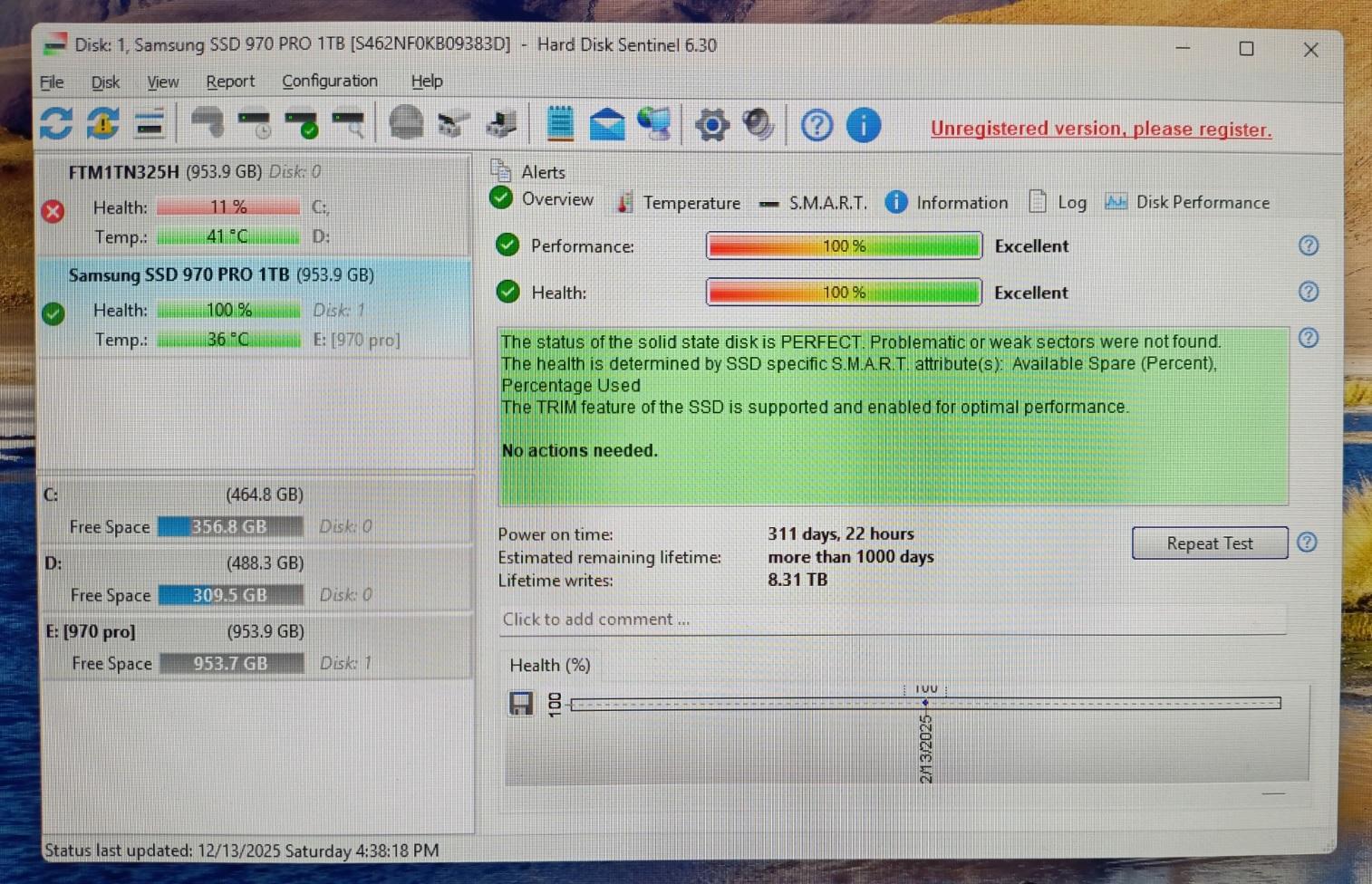Click the refresh icon with warning sign
The height and width of the screenshot is (884, 1372).
102,124
